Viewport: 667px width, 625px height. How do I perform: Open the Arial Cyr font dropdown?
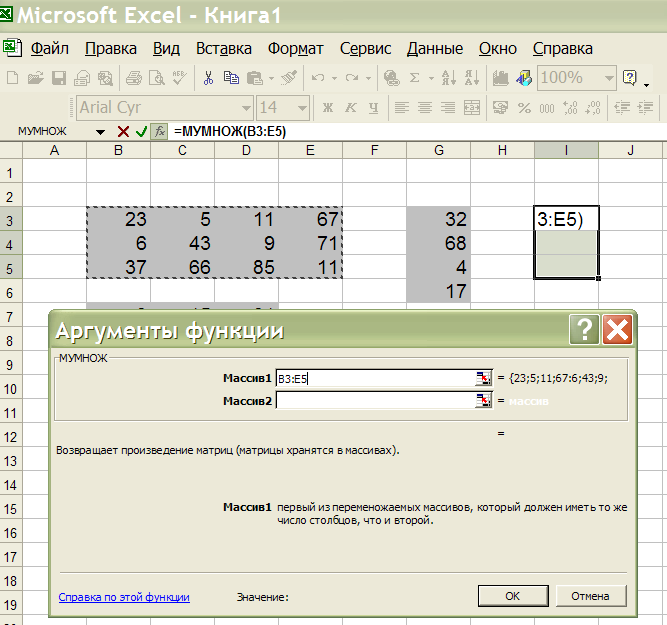tap(246, 108)
